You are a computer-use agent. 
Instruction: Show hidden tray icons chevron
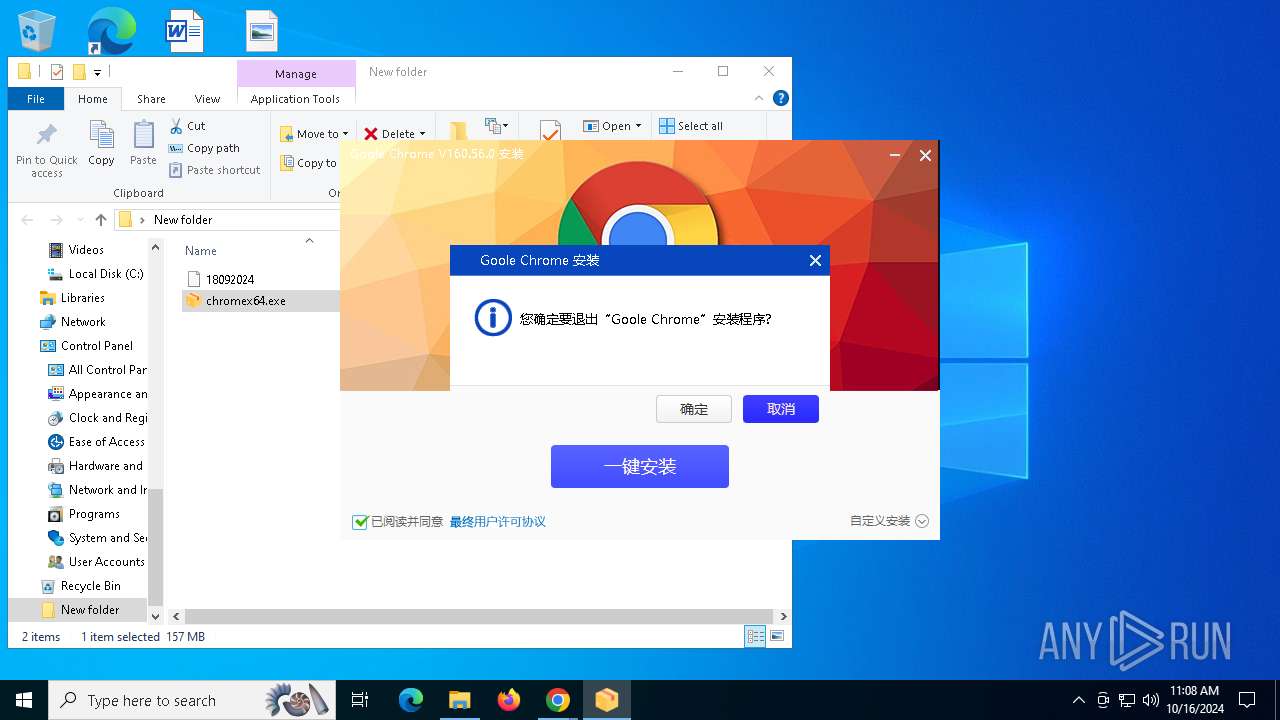point(1078,700)
